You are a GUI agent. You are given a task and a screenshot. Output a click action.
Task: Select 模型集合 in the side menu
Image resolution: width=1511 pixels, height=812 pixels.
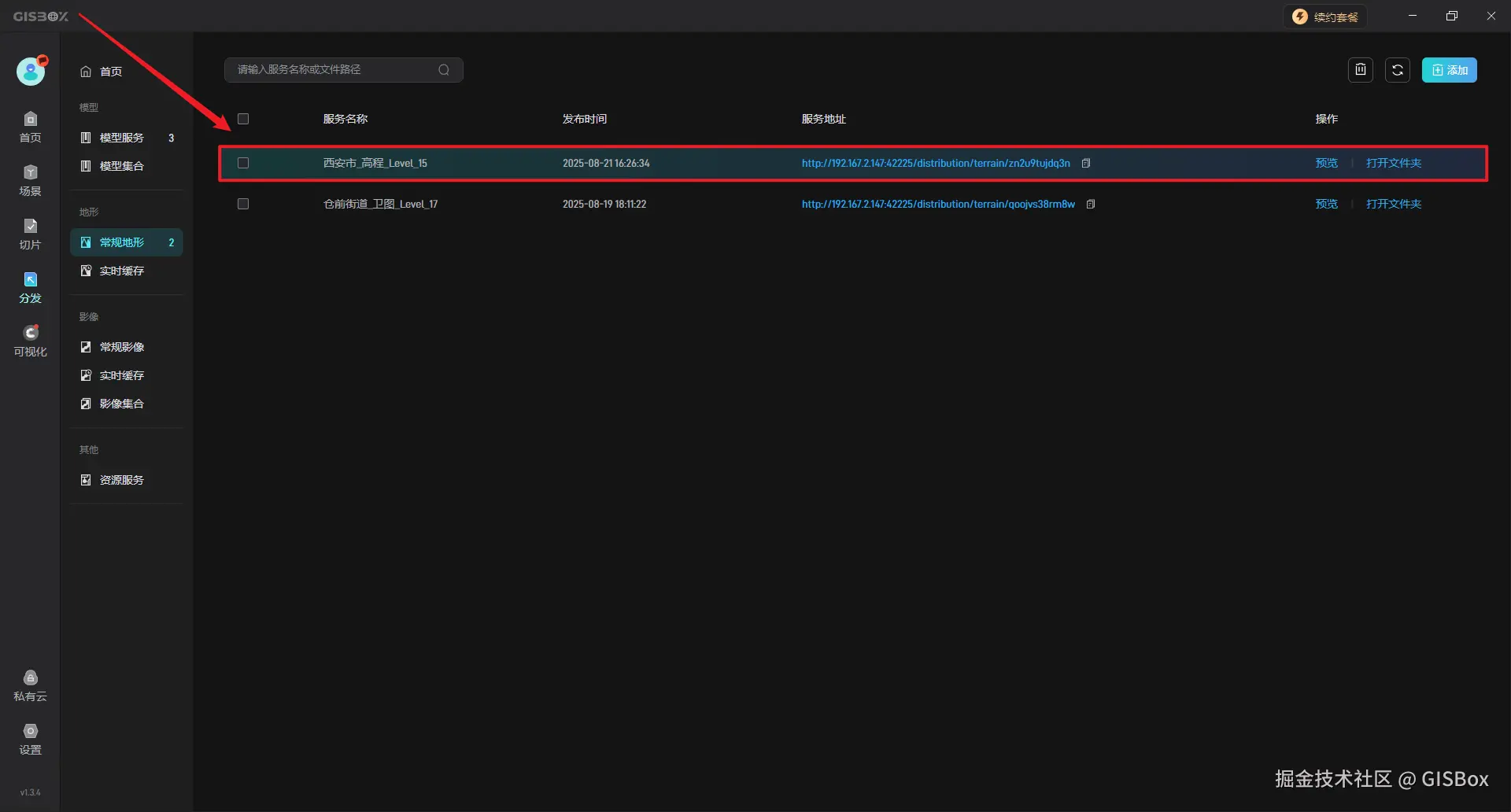coord(126,166)
